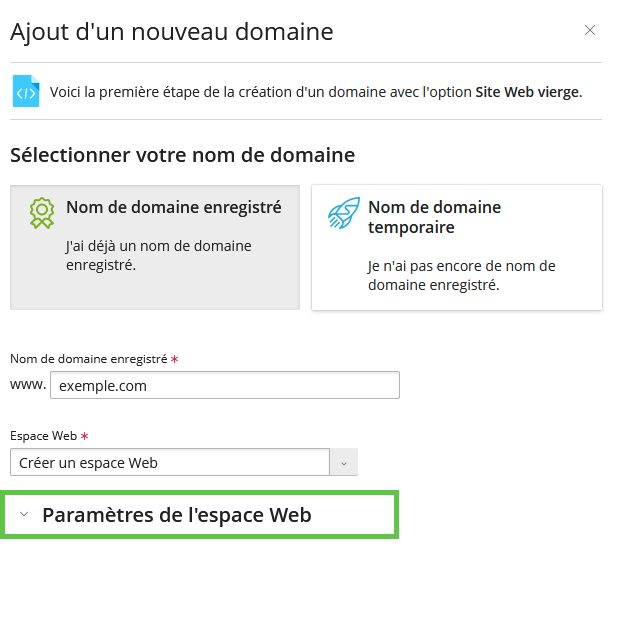Click the www. prefix label

28,385
